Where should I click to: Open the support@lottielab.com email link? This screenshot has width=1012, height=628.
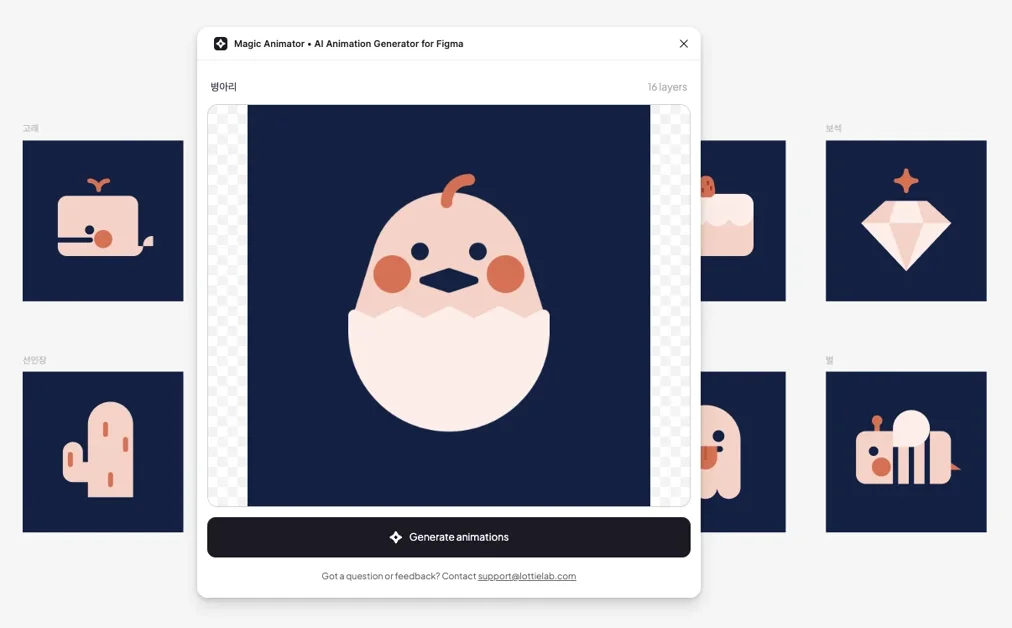tap(527, 576)
